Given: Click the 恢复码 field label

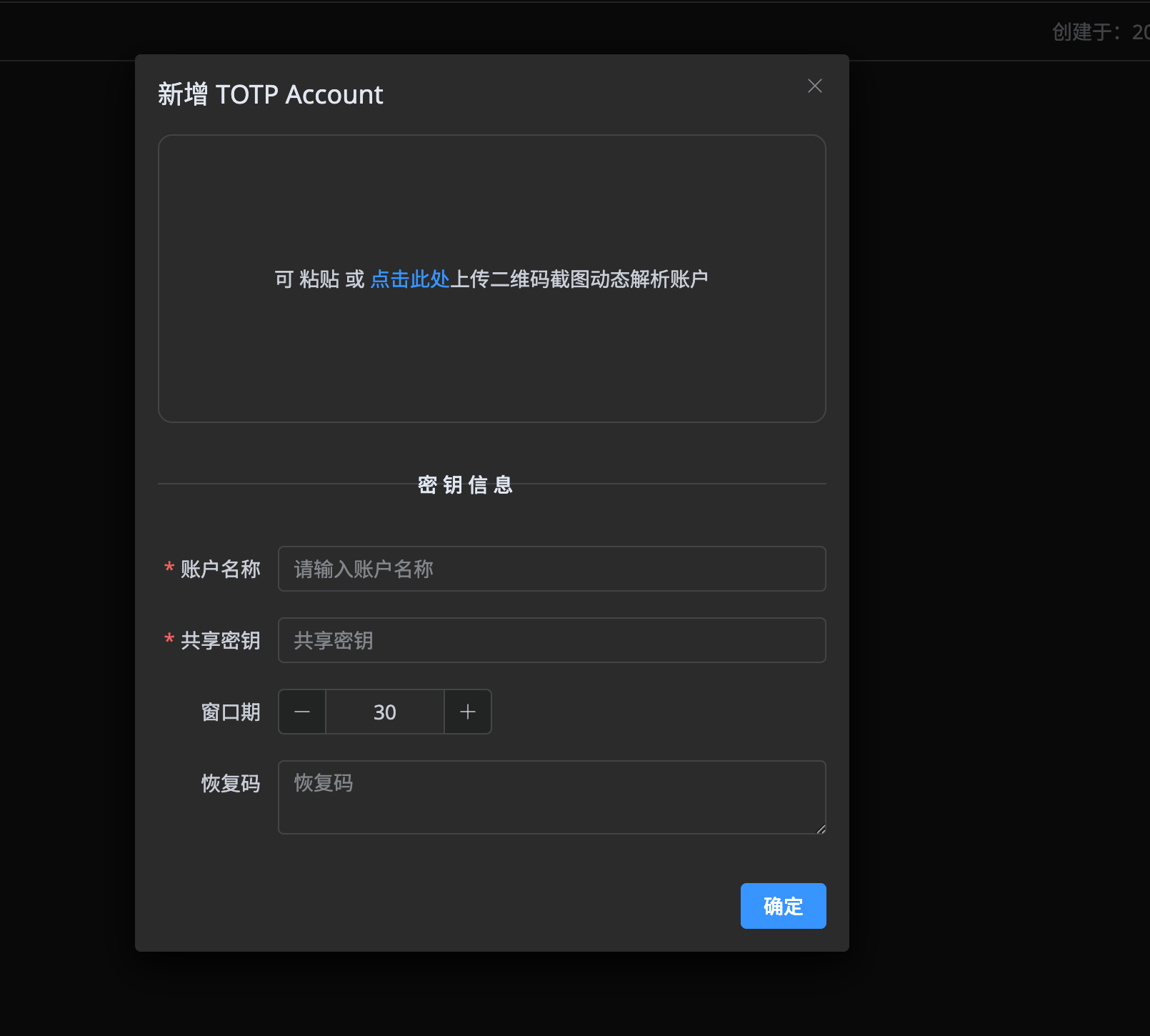Looking at the screenshot, I should tap(231, 783).
